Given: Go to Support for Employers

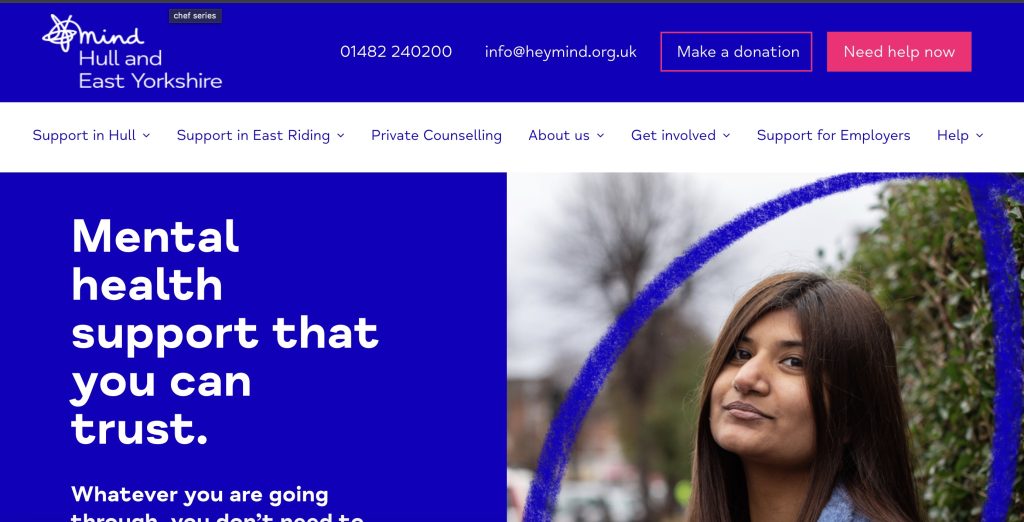Looking at the screenshot, I should point(833,135).
